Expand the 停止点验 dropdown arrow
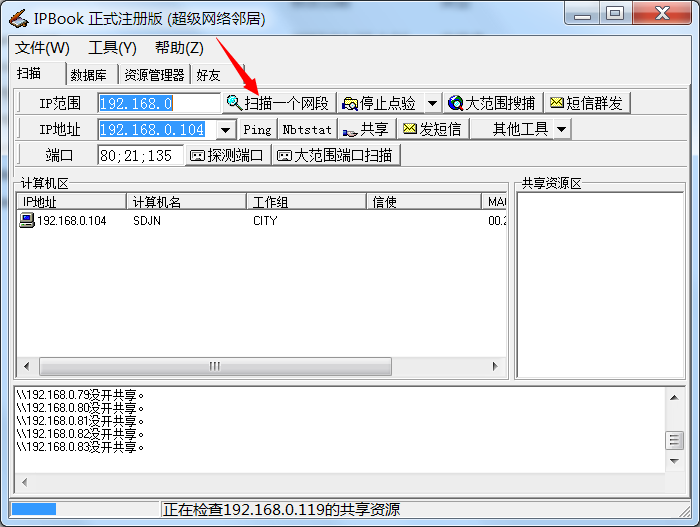The height and width of the screenshot is (527, 700). tap(432, 104)
